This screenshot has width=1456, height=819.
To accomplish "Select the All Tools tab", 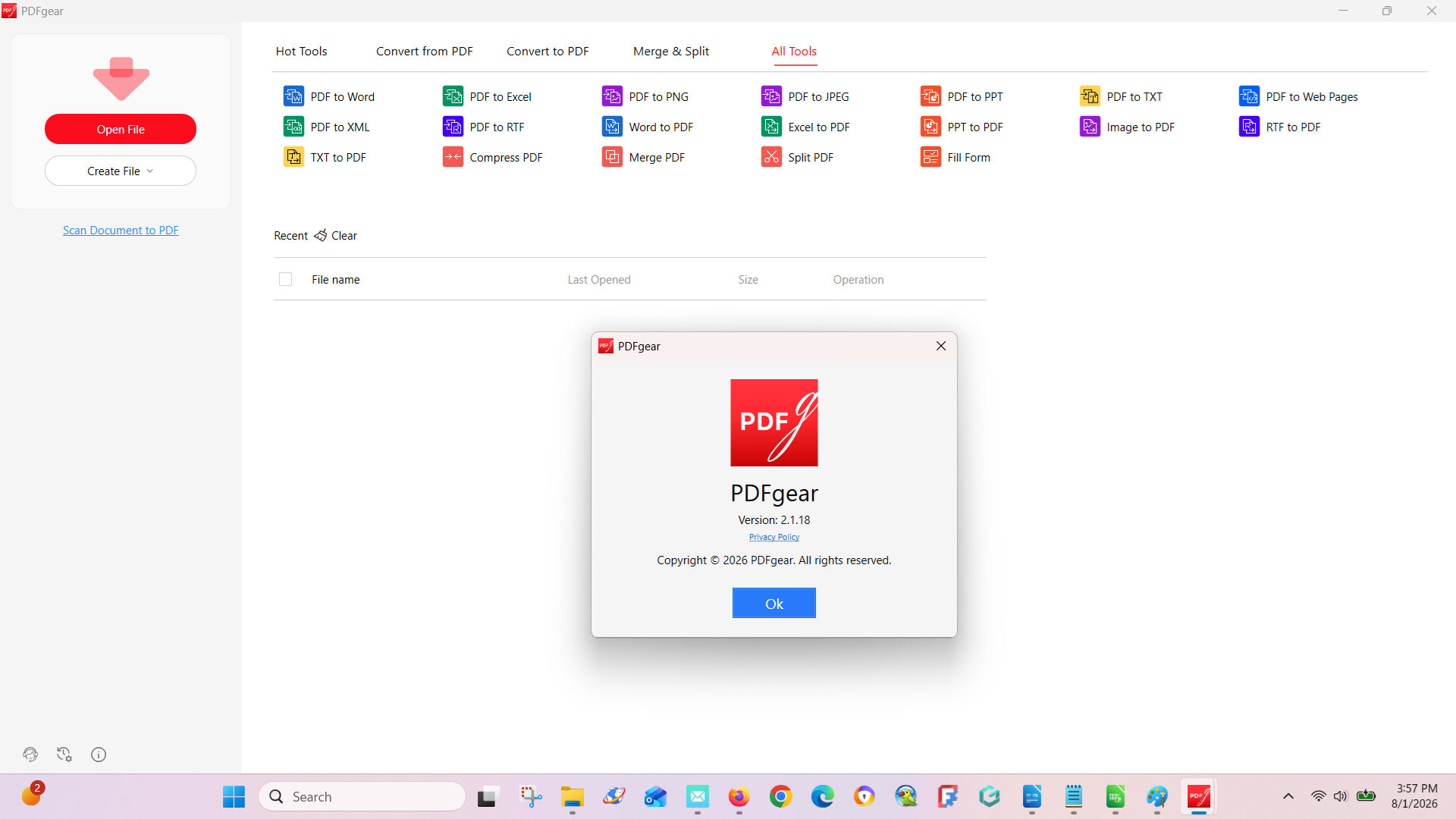I will 794,52.
